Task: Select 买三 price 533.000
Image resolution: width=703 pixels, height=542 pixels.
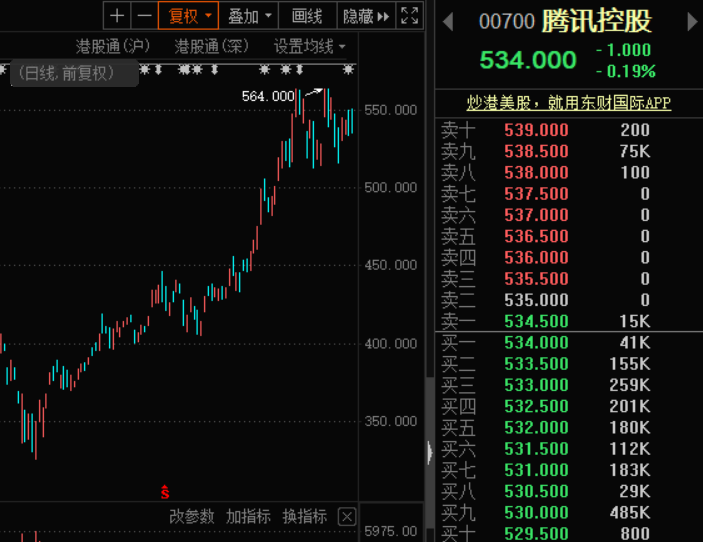Action: [536, 385]
